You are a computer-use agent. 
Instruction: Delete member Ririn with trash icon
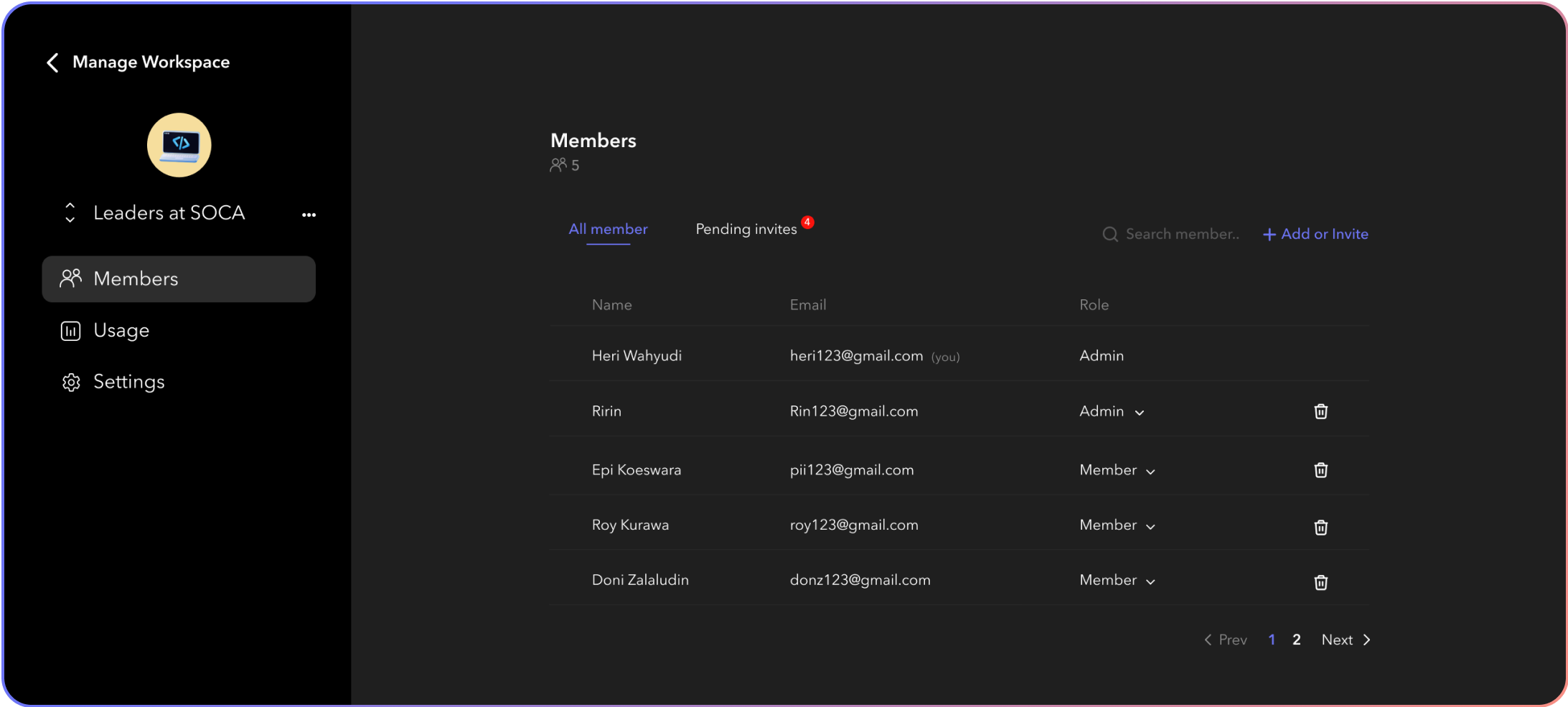coord(1320,411)
